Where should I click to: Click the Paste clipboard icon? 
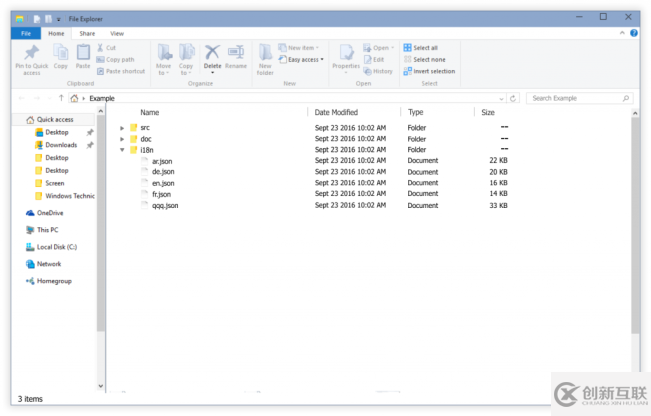83,56
